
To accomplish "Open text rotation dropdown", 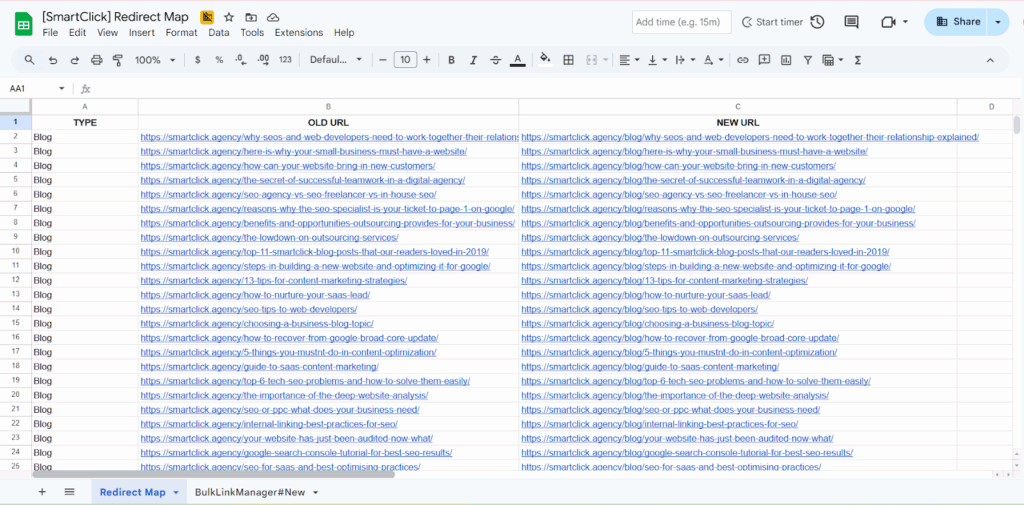I will [713, 60].
